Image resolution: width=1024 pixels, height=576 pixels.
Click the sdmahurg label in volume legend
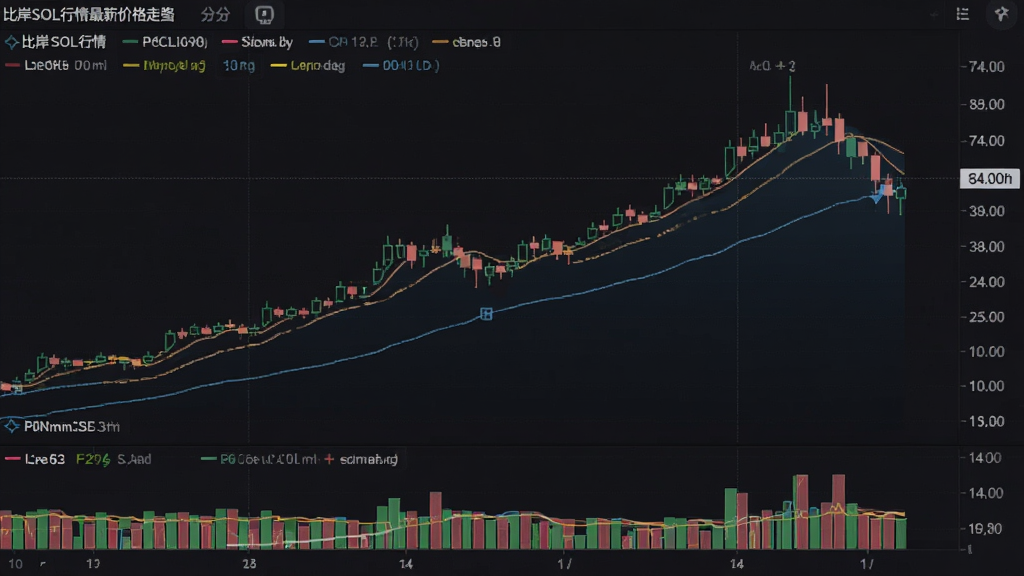pyautogui.click(x=369, y=459)
